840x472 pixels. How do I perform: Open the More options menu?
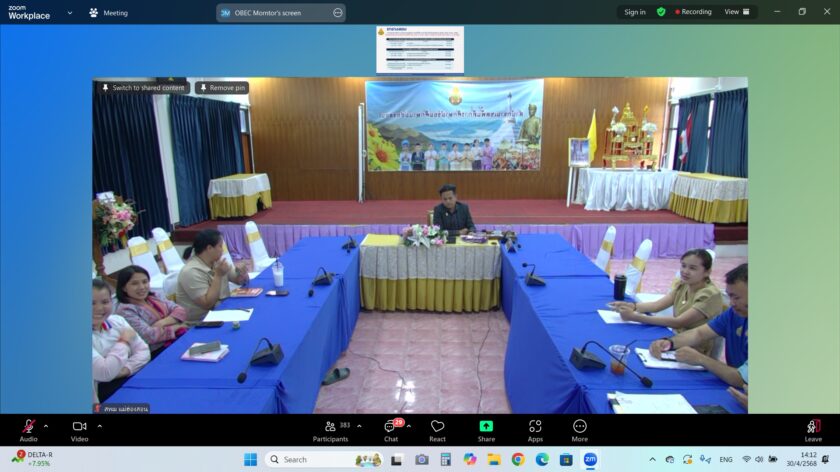(580, 427)
